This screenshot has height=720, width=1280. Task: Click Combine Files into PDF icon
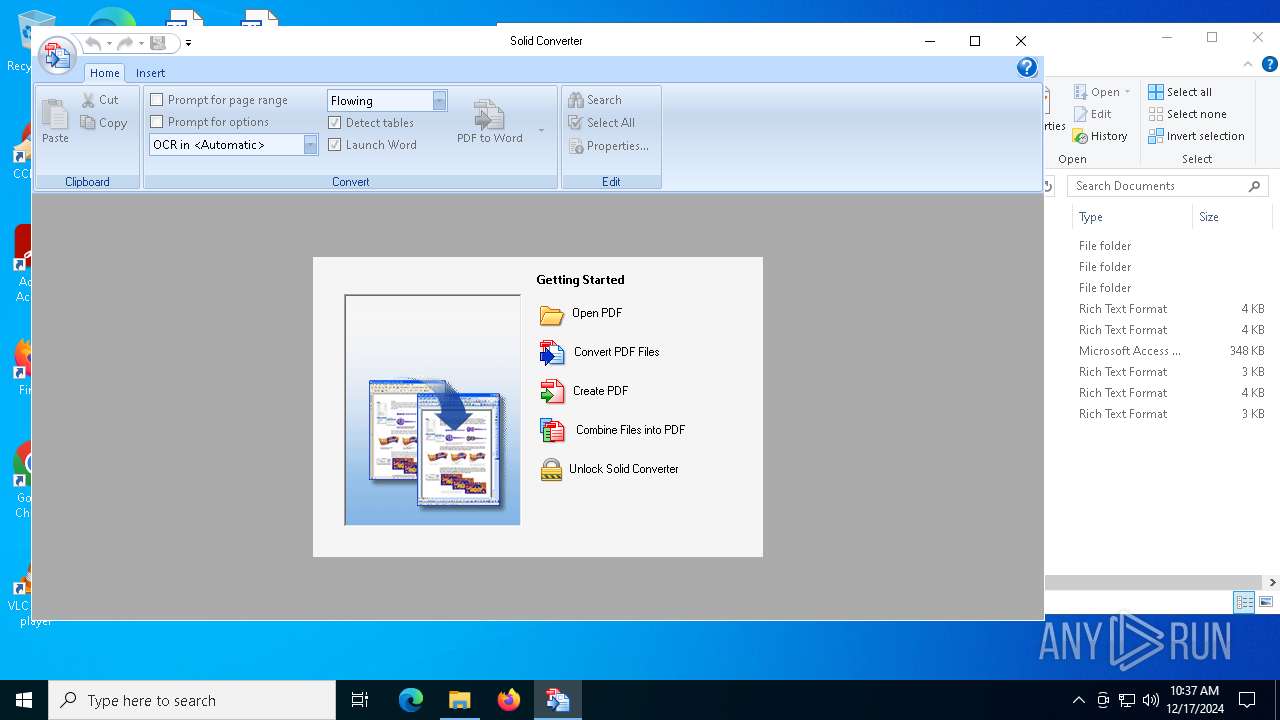(552, 430)
